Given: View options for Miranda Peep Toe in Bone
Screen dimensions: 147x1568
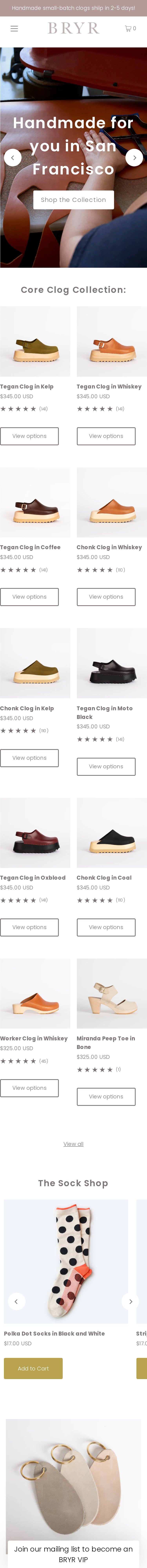Looking at the screenshot, I should click(106, 1096).
